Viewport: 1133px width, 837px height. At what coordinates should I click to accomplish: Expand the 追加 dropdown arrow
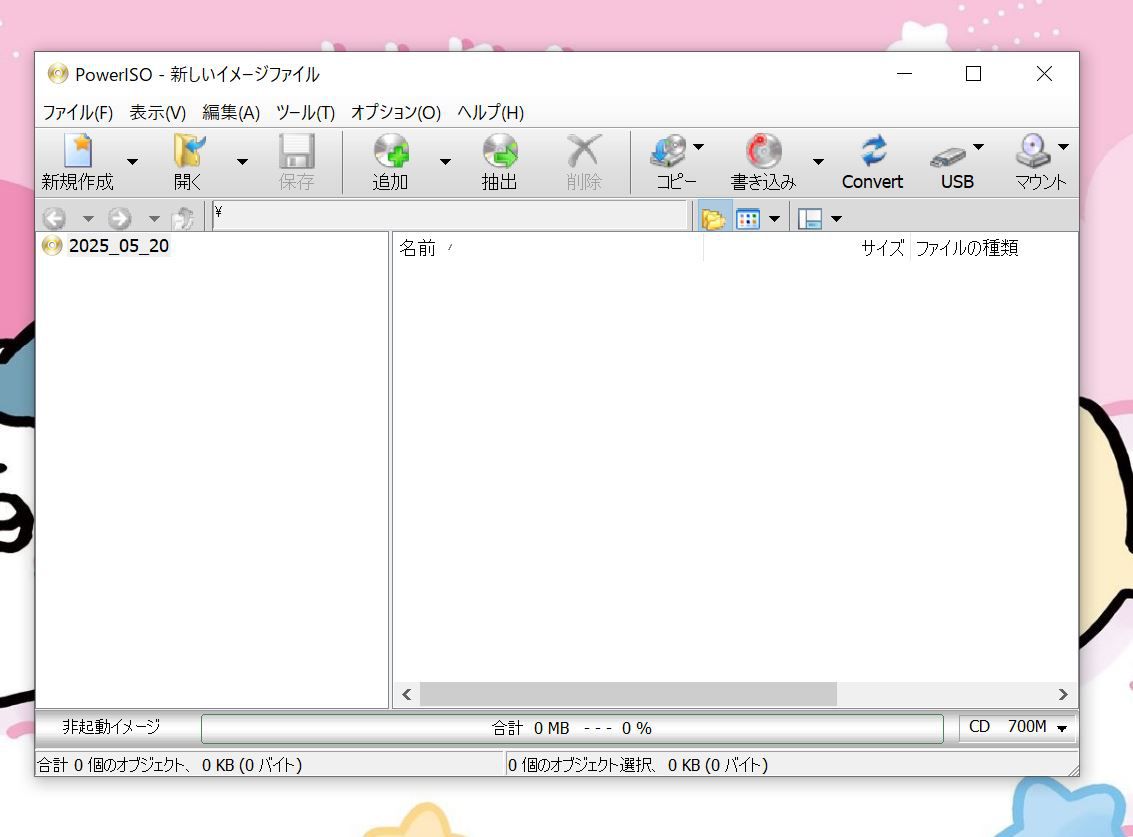pyautogui.click(x=445, y=162)
